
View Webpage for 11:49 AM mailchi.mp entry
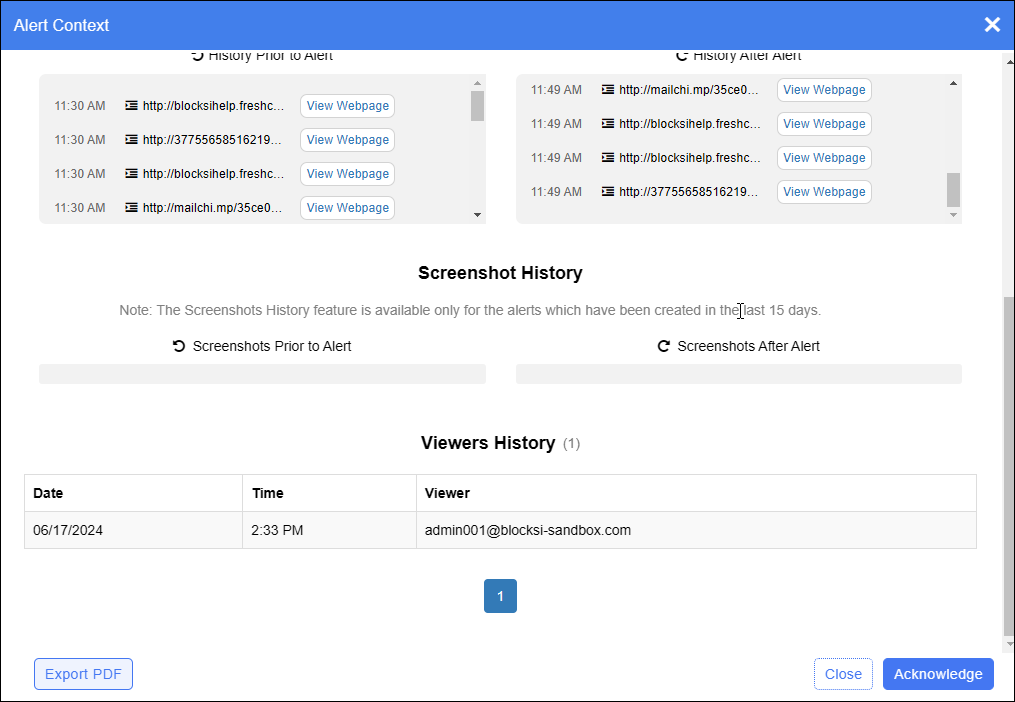824,90
